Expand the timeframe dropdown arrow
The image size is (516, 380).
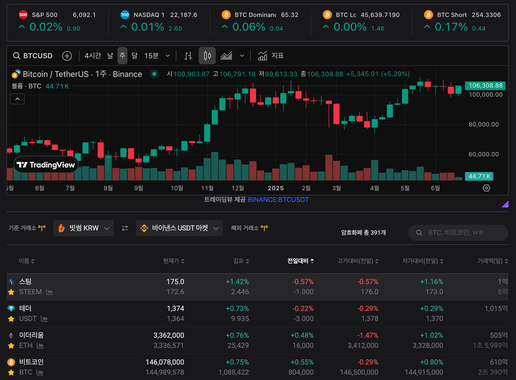coord(168,56)
